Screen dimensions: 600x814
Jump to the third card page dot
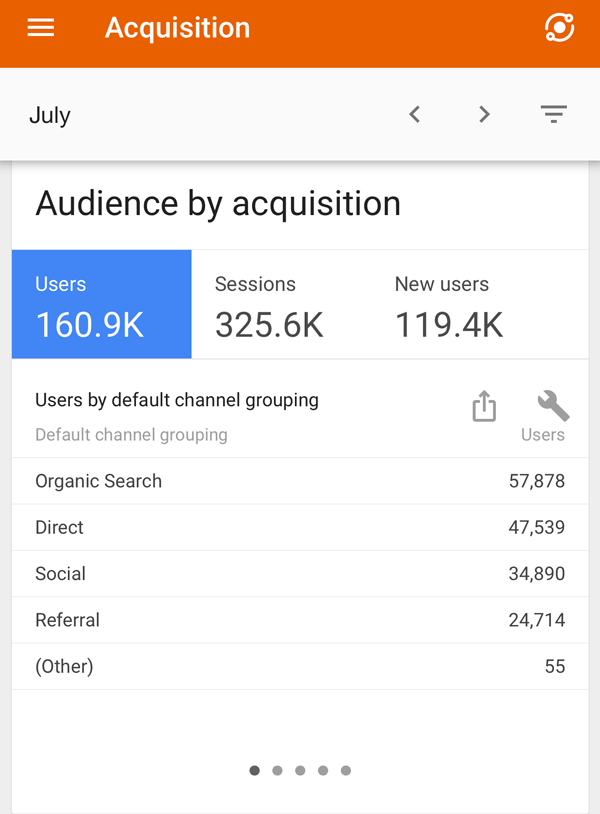coord(300,770)
